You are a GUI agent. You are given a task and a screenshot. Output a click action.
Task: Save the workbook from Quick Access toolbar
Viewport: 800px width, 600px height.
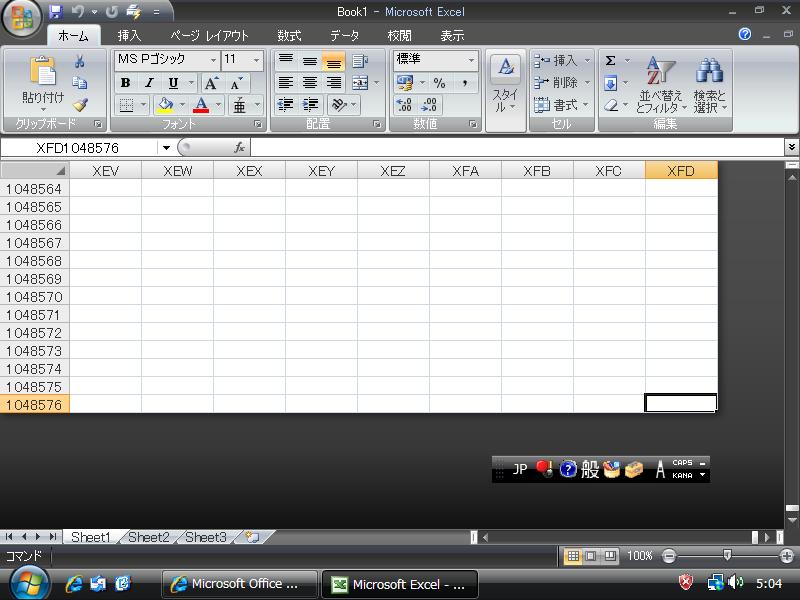[x=55, y=11]
